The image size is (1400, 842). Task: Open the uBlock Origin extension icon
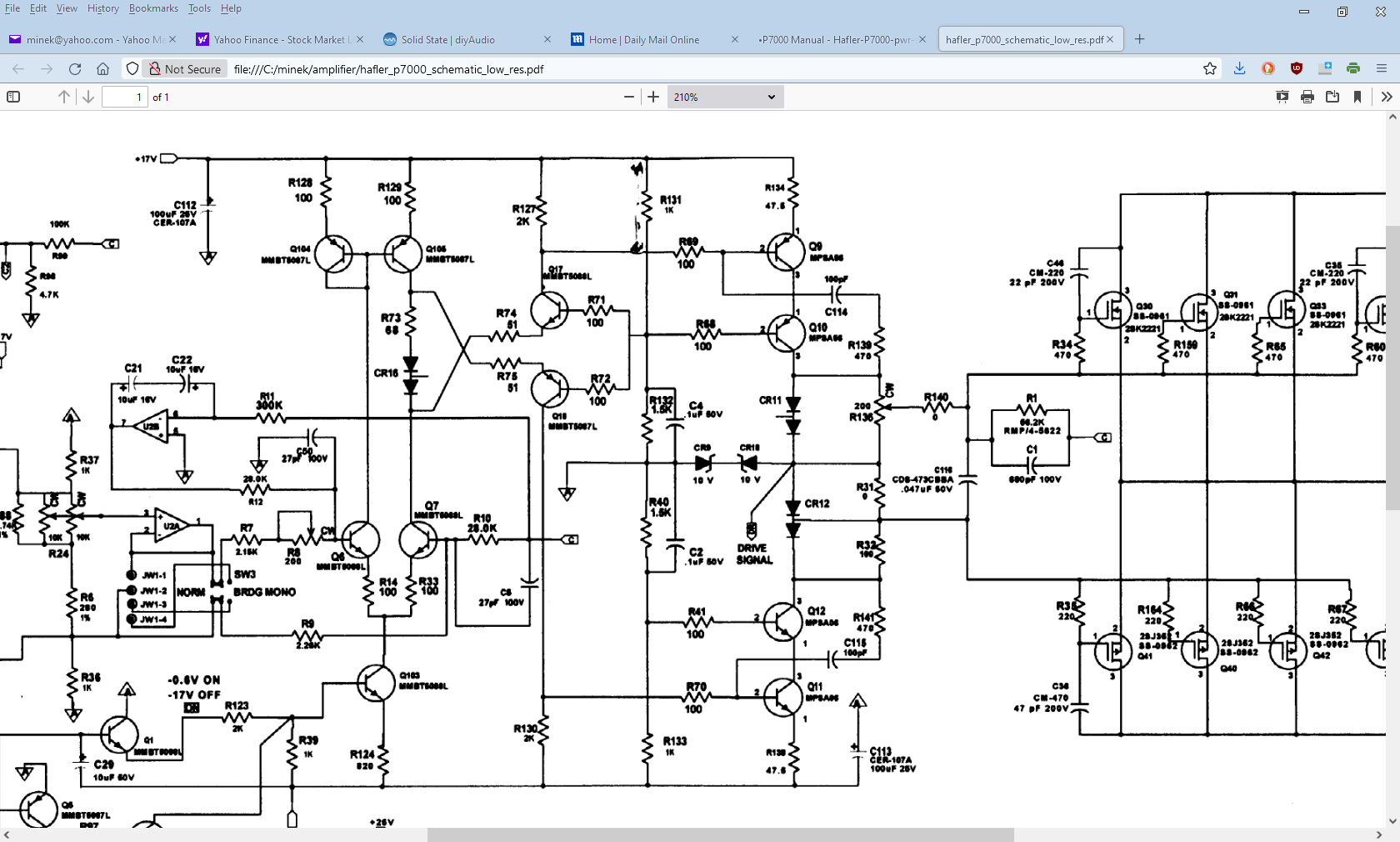(x=1297, y=69)
